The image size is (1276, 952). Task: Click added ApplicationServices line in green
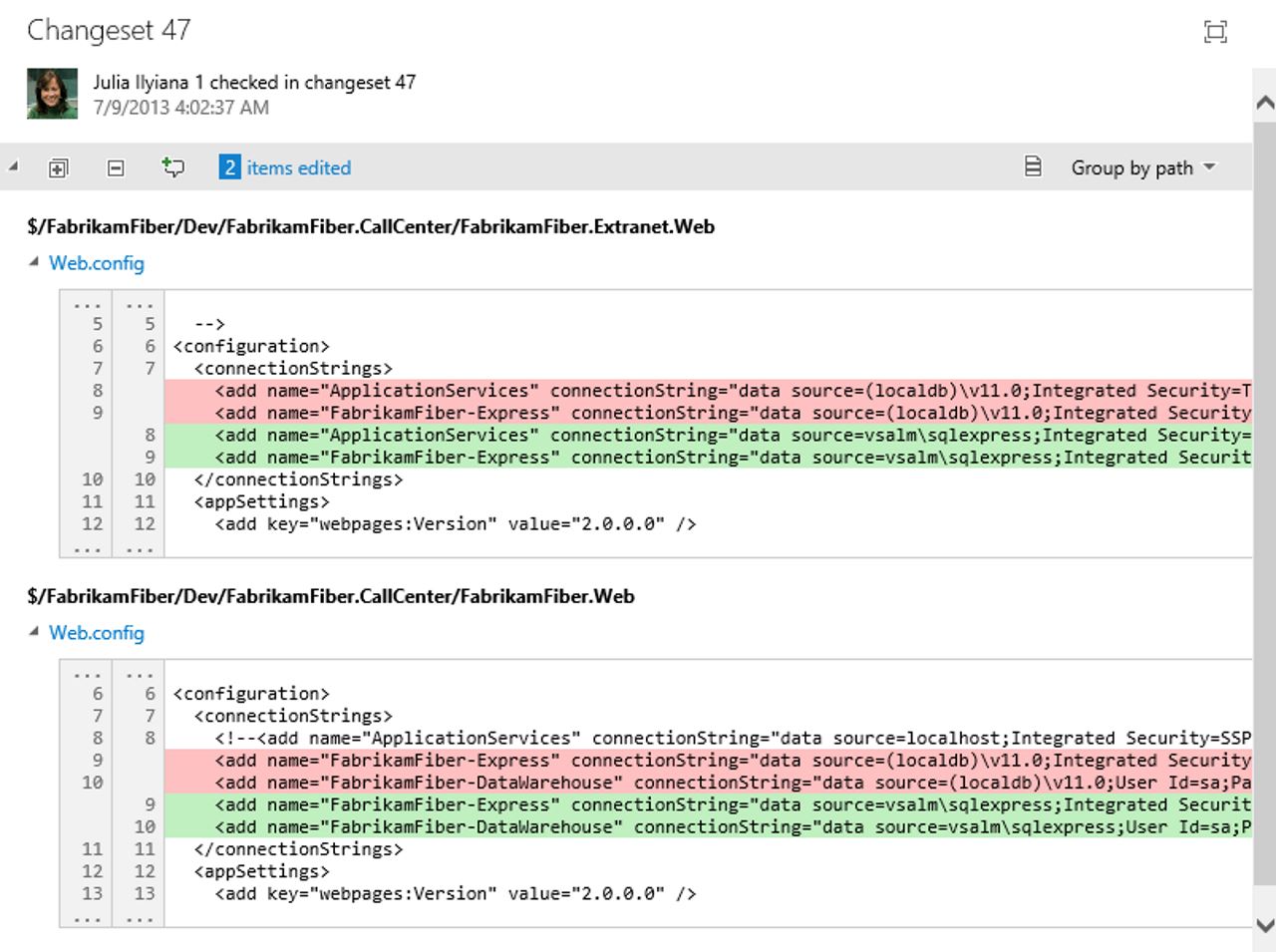point(708,435)
